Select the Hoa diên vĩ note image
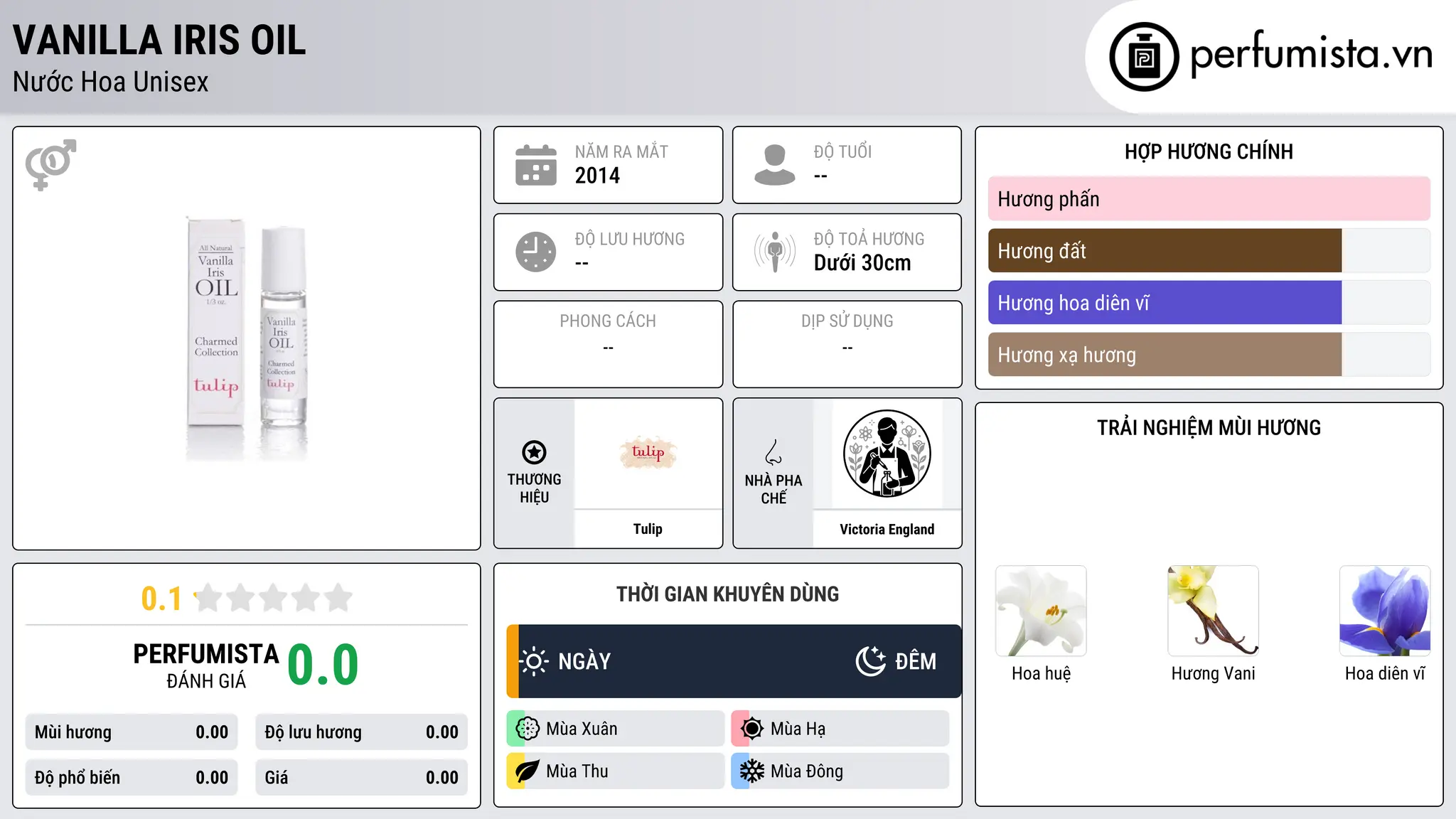Image resolution: width=1456 pixels, height=819 pixels. [x=1385, y=611]
